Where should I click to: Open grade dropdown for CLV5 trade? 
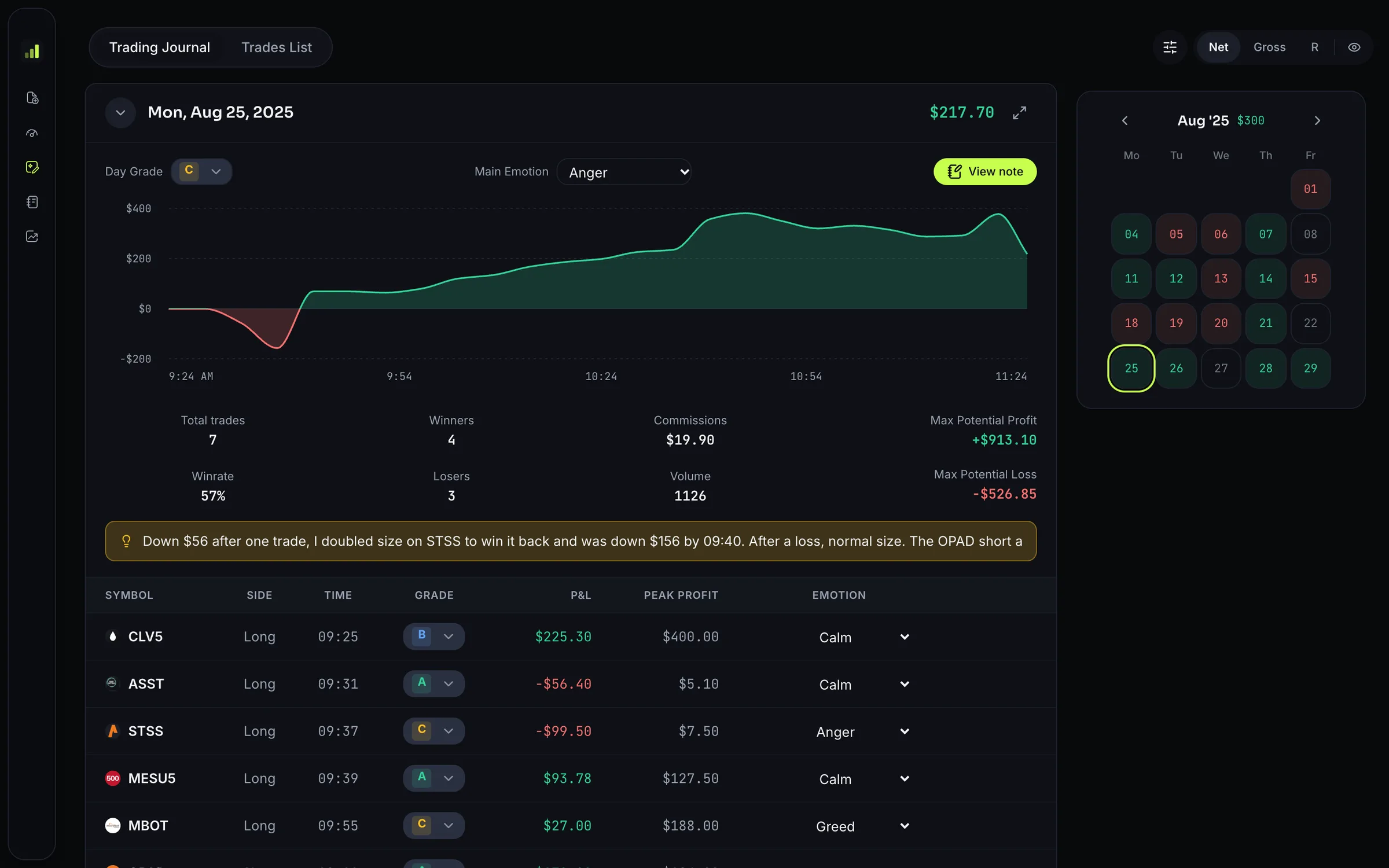tap(433, 636)
